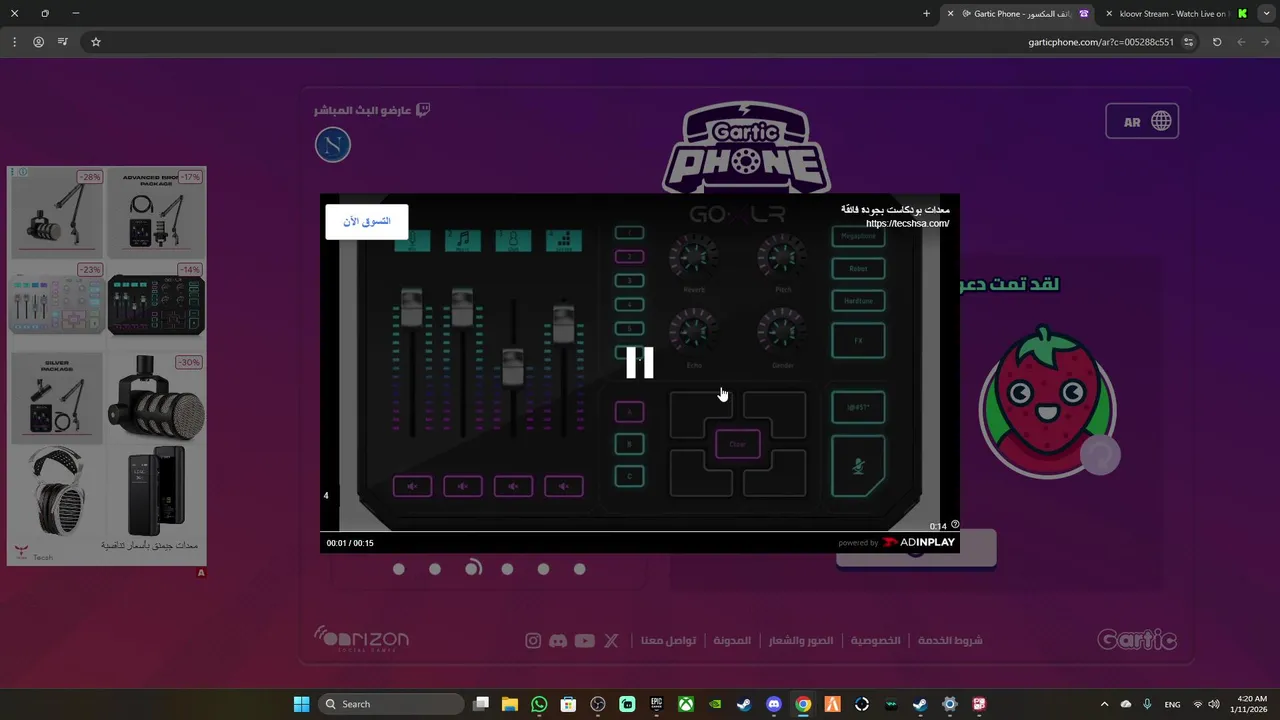Viewport: 1280px width, 720px height.
Task: Pause the ad video with the pause button
Action: pos(640,363)
